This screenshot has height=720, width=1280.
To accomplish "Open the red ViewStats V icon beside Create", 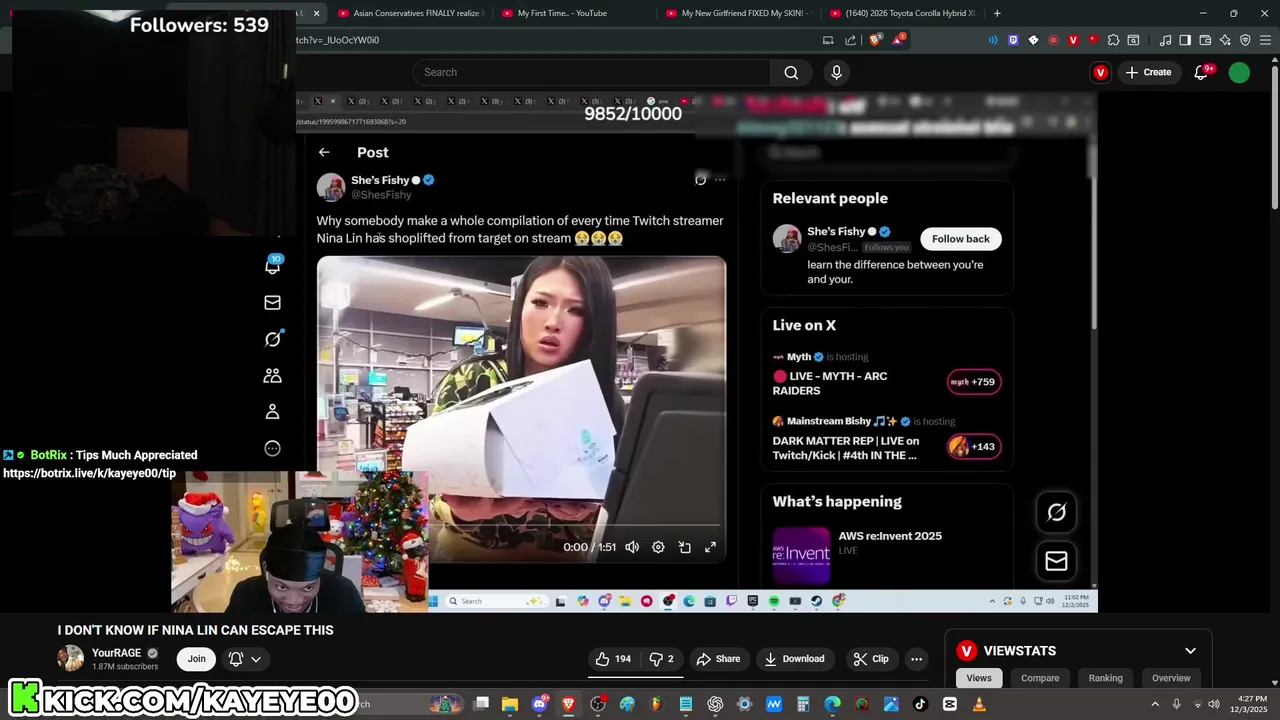I will [1101, 72].
